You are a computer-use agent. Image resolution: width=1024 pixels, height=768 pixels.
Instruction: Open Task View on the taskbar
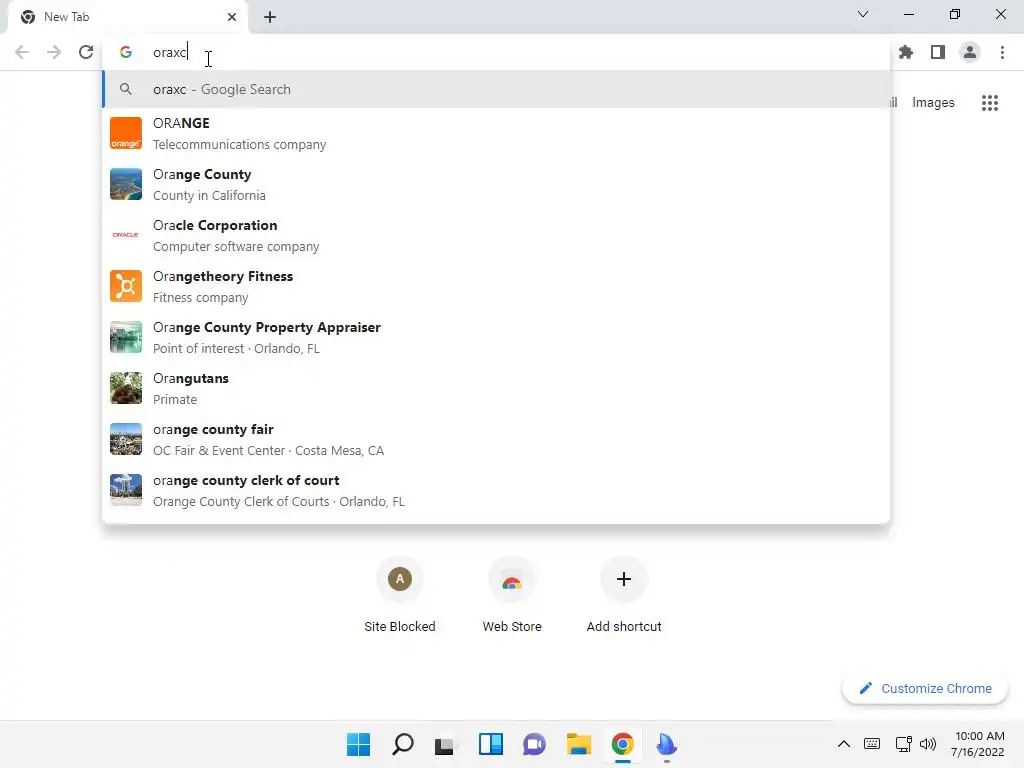[446, 744]
